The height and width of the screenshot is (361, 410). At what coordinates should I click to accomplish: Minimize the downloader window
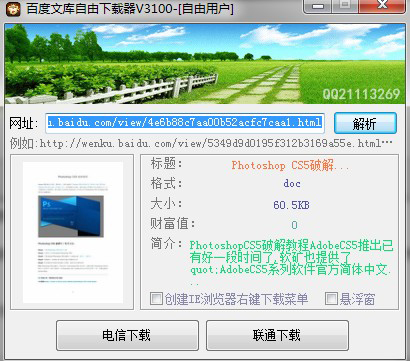point(318,6)
